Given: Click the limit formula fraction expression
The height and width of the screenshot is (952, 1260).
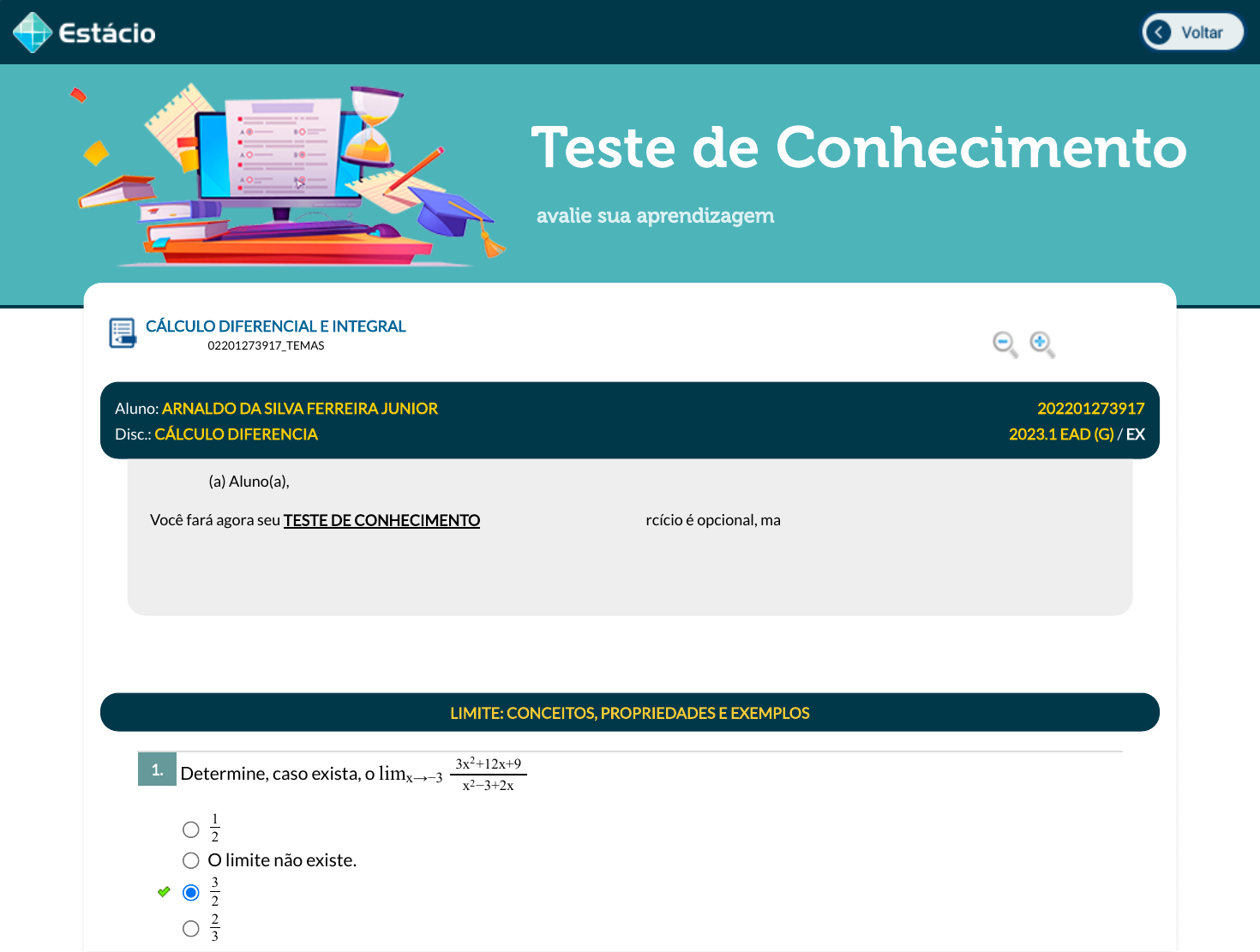Looking at the screenshot, I should [x=488, y=775].
